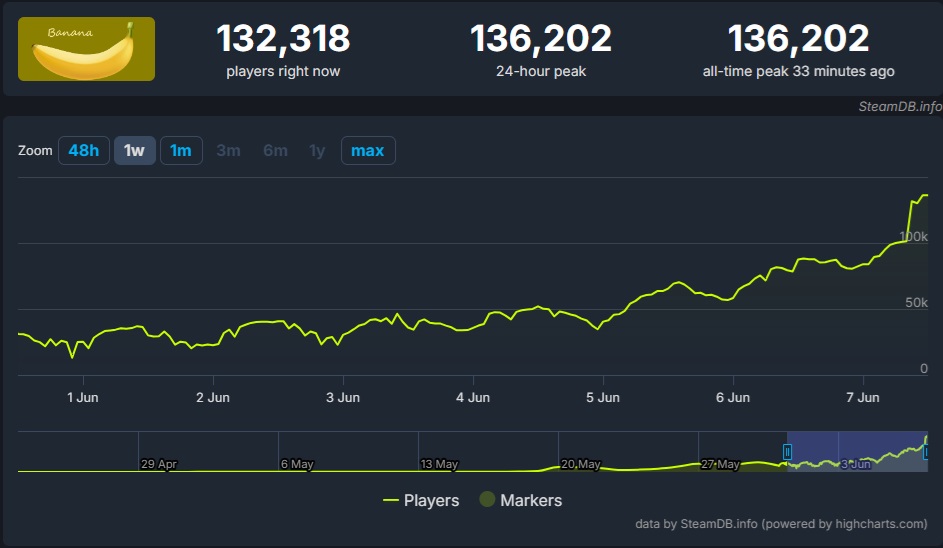Select the 48h zoom range
Viewport: 943px width, 548px height.
click(84, 150)
